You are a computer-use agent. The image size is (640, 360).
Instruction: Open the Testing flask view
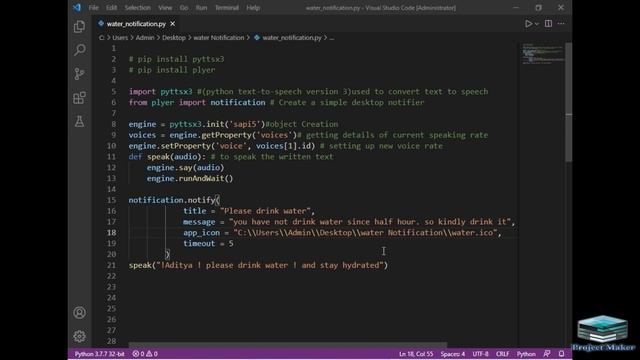(80, 121)
